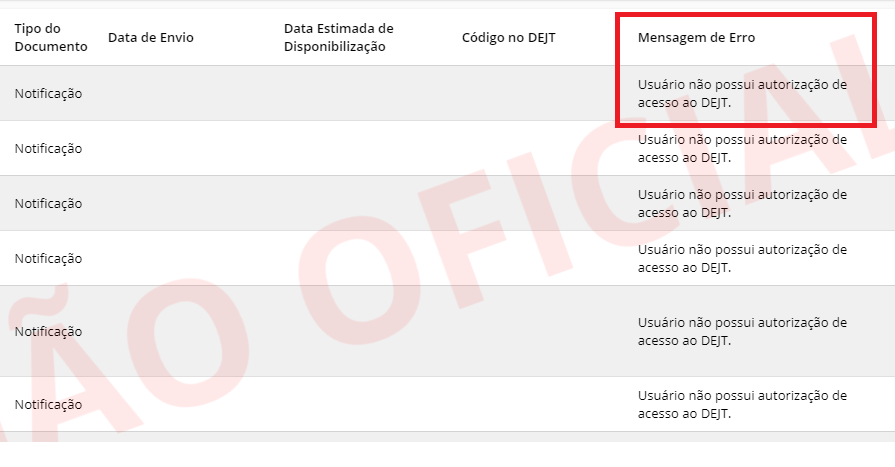Select the DEJT error message in fourth row
This screenshot has height=467, width=895.
tap(742, 259)
